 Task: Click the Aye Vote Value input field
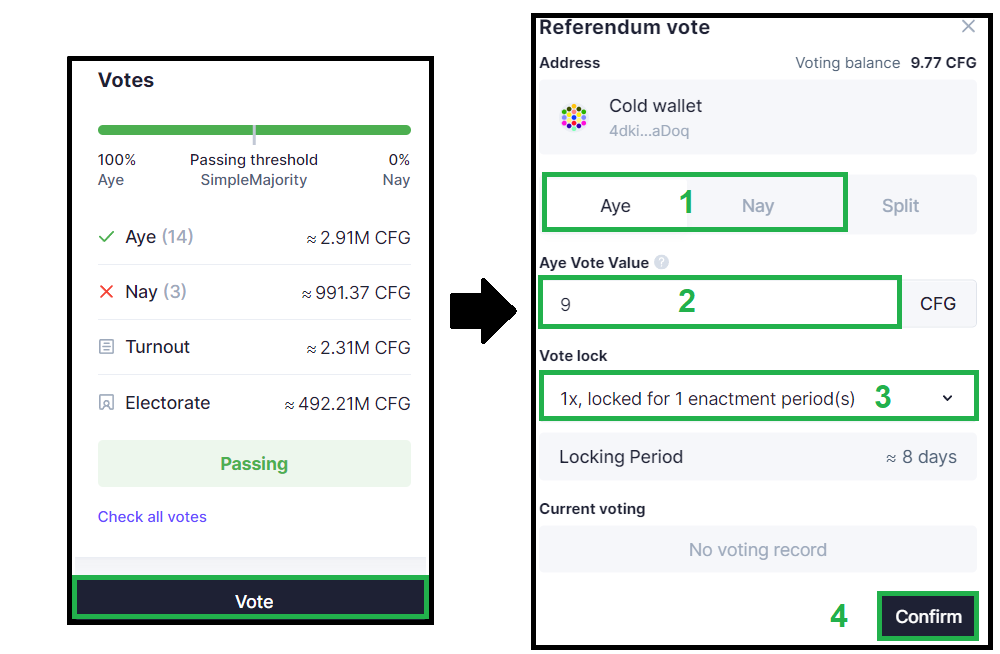tap(720, 303)
